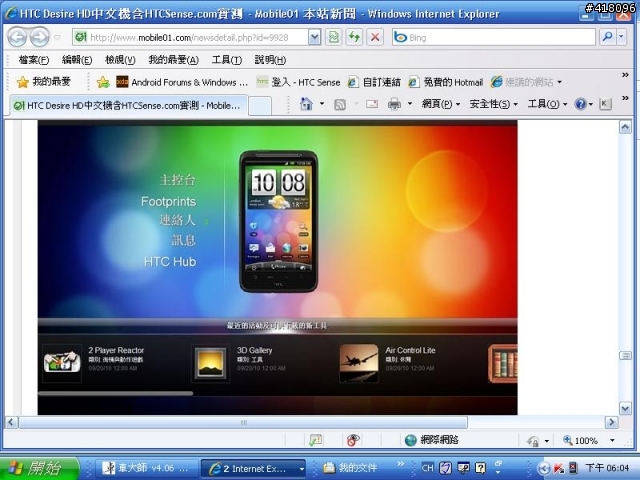Select 主控台 in the HTC Sense menu
640x480 pixels.
click(178, 180)
